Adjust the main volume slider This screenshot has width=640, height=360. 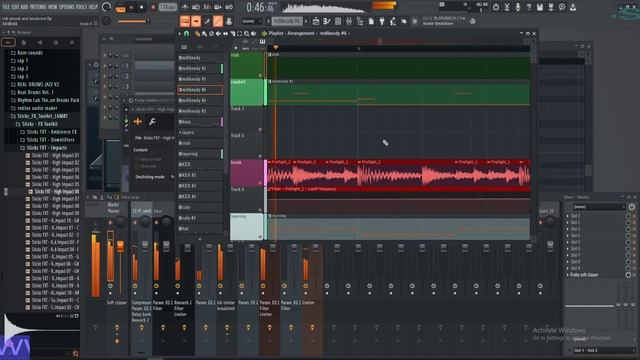[x=133, y=21]
